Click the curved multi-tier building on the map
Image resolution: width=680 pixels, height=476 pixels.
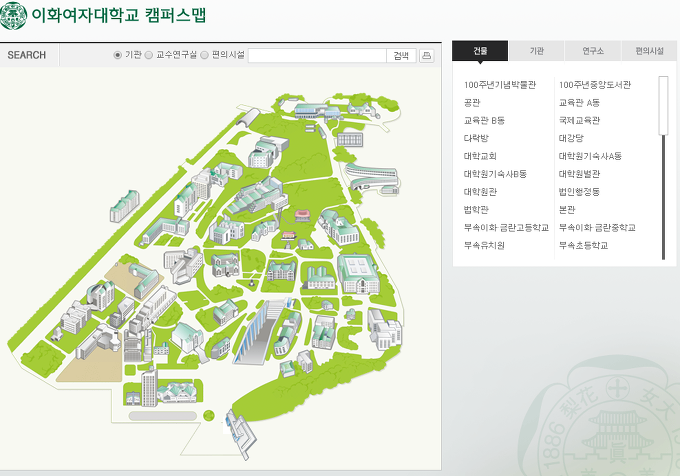pyautogui.click(x=372, y=177)
